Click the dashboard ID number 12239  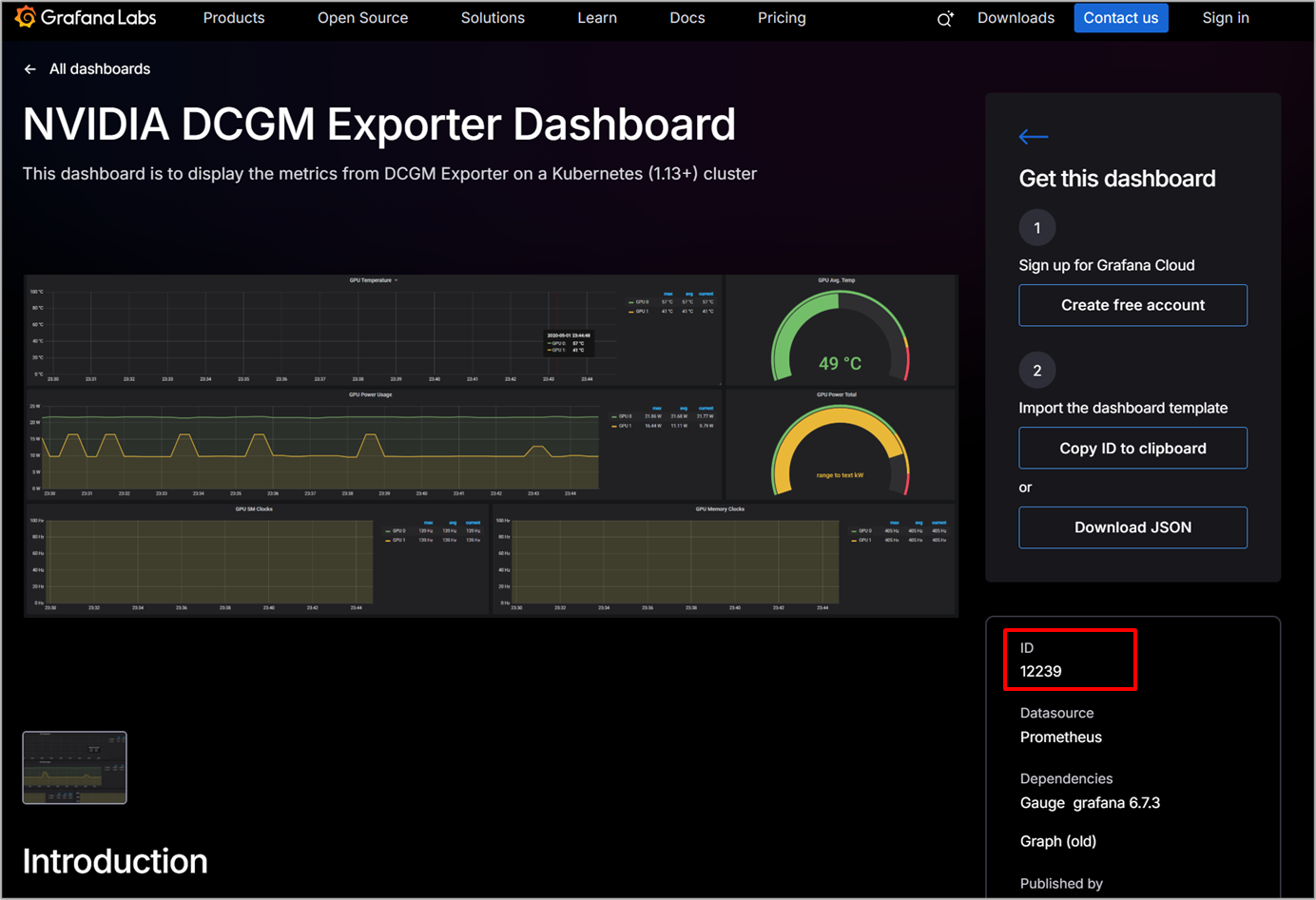click(1040, 671)
